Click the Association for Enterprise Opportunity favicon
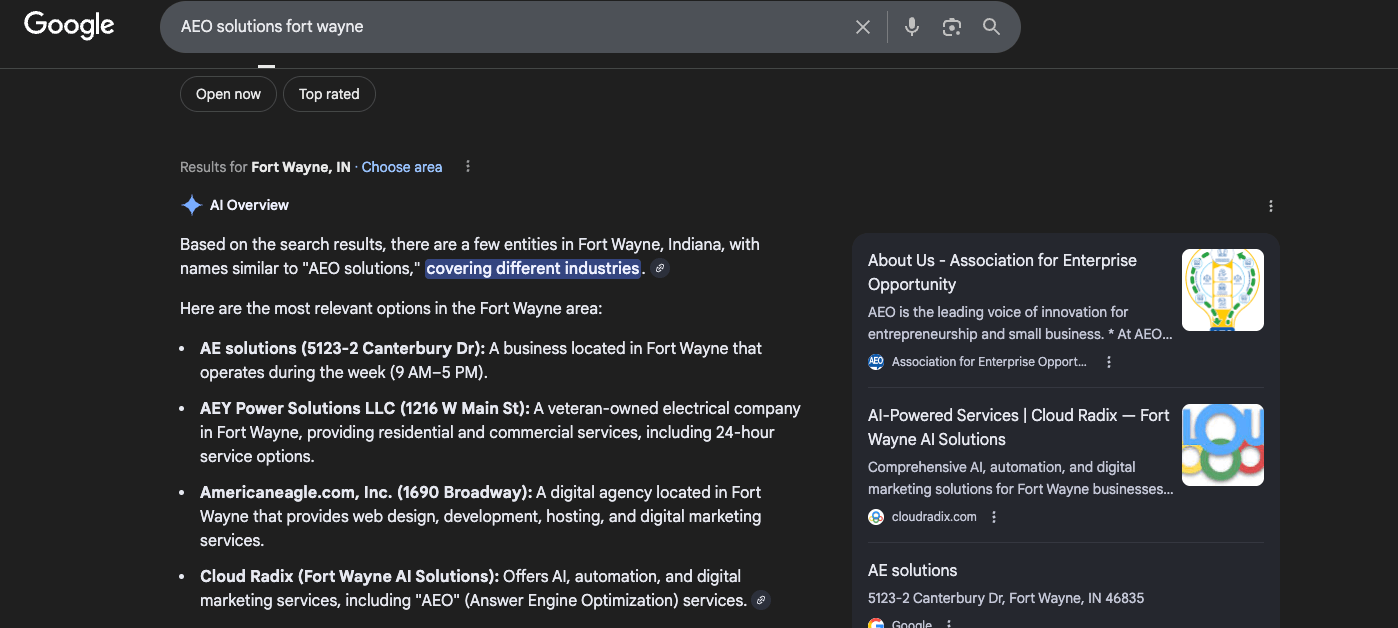The height and width of the screenshot is (628, 1398). point(875,362)
